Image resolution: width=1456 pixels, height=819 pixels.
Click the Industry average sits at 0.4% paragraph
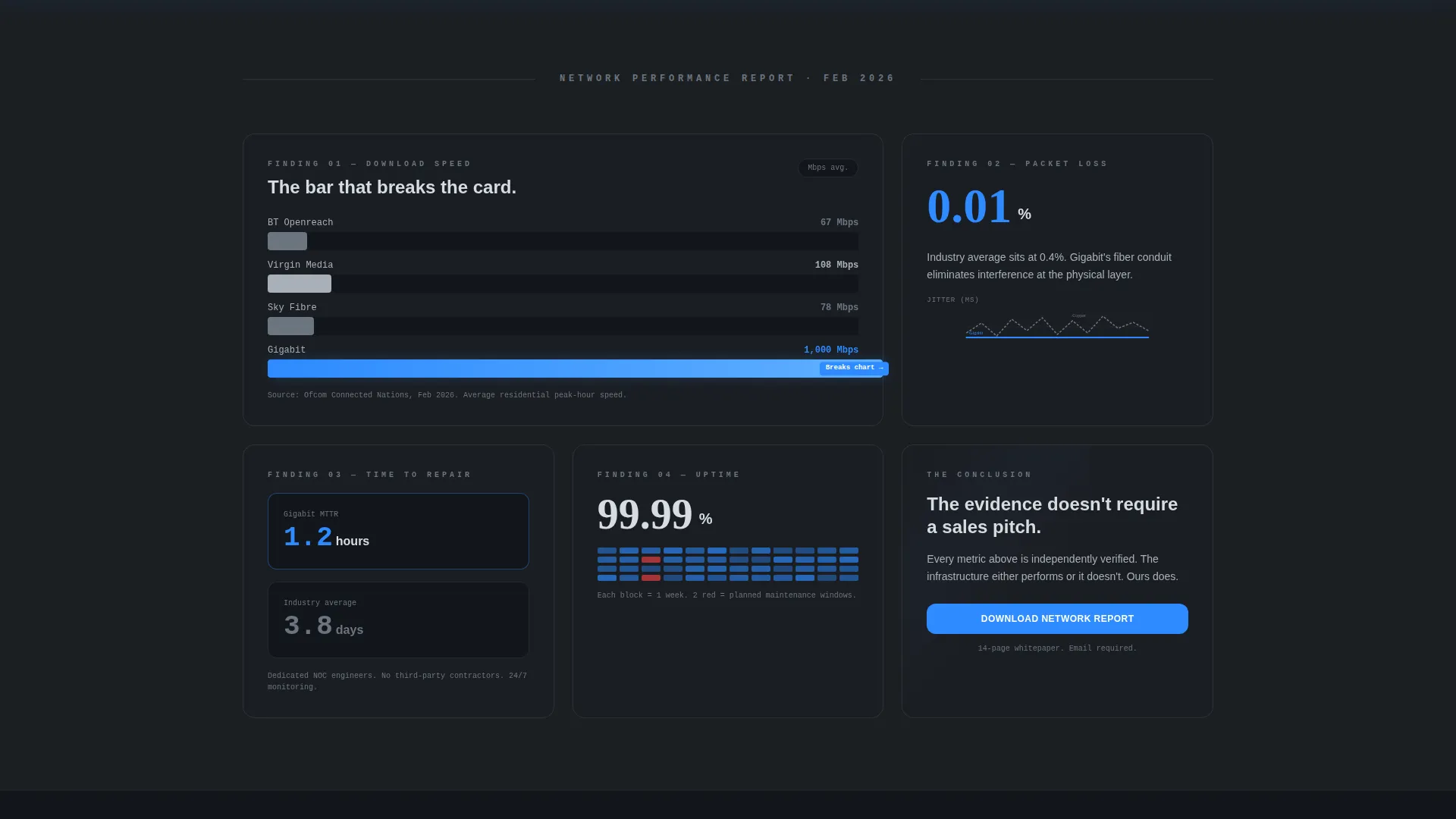(x=1049, y=266)
